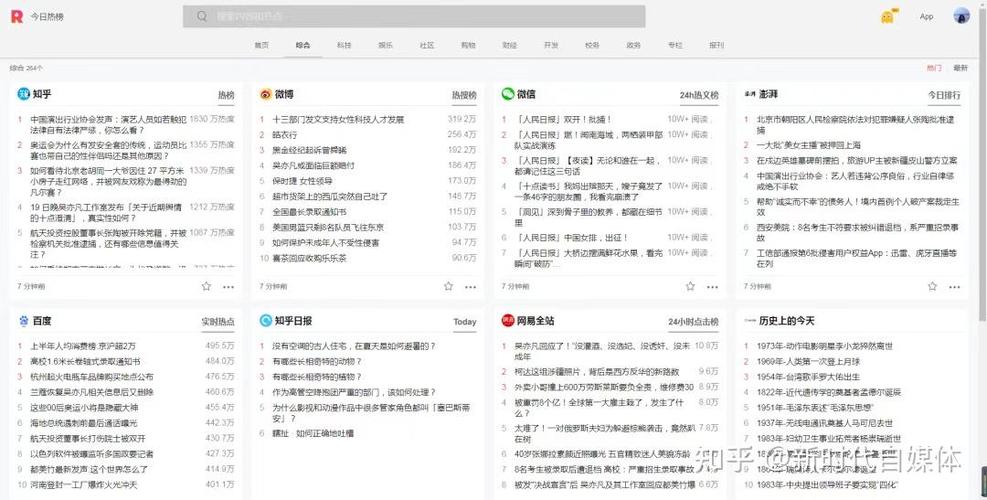Viewport: 987px width, 500px height.
Task: Switch to the 报刊 tab
Action: [x=716, y=45]
